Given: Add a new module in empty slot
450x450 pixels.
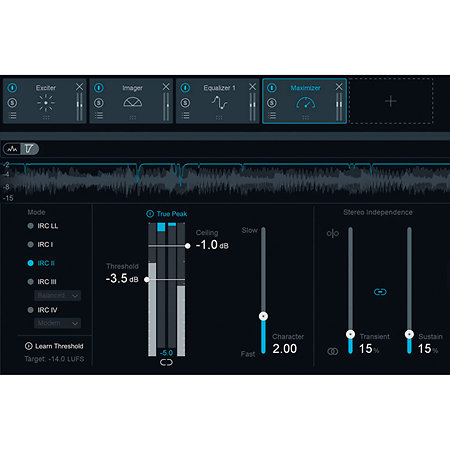Looking at the screenshot, I should click(x=391, y=101).
